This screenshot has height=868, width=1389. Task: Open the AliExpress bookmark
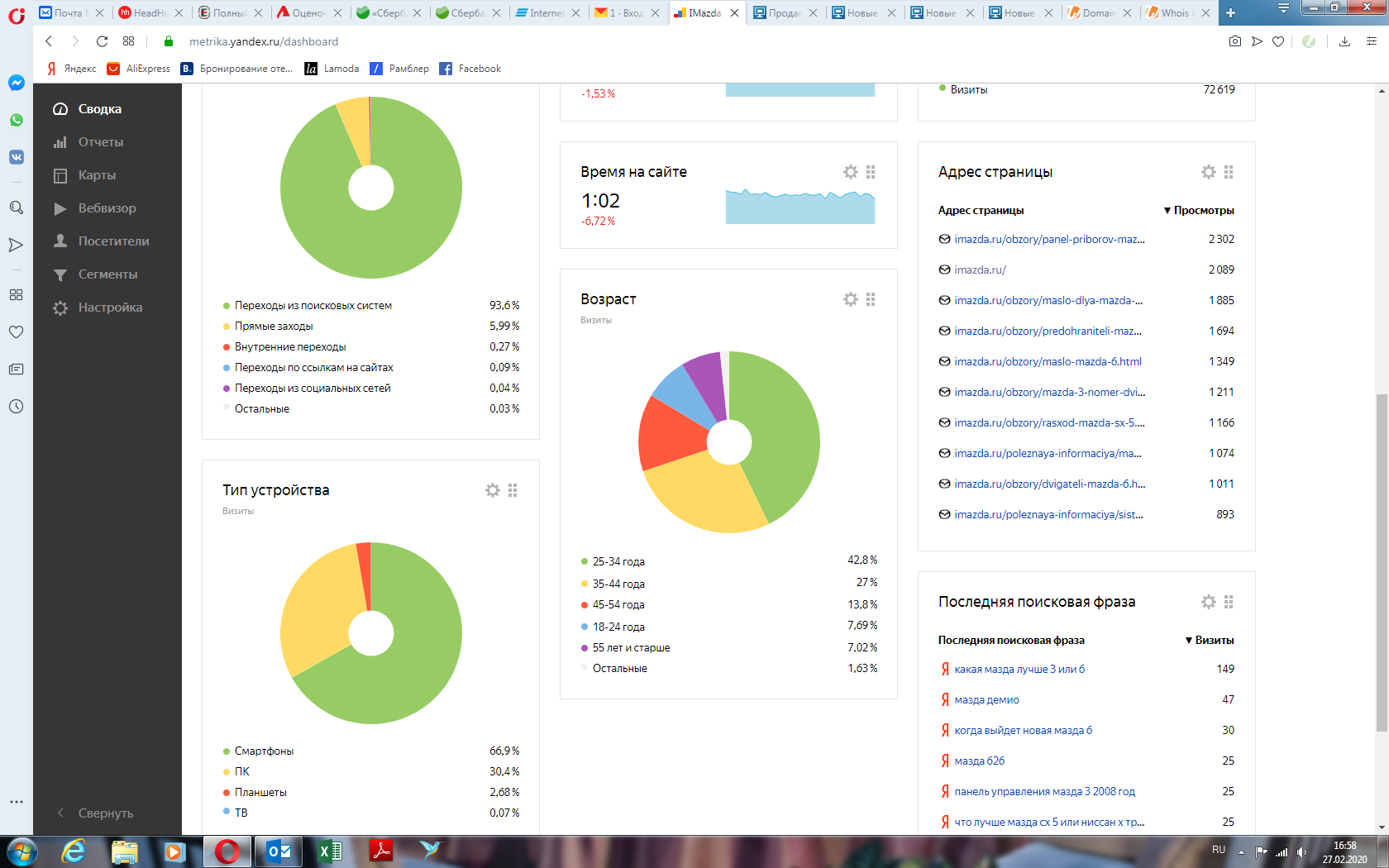(x=139, y=69)
